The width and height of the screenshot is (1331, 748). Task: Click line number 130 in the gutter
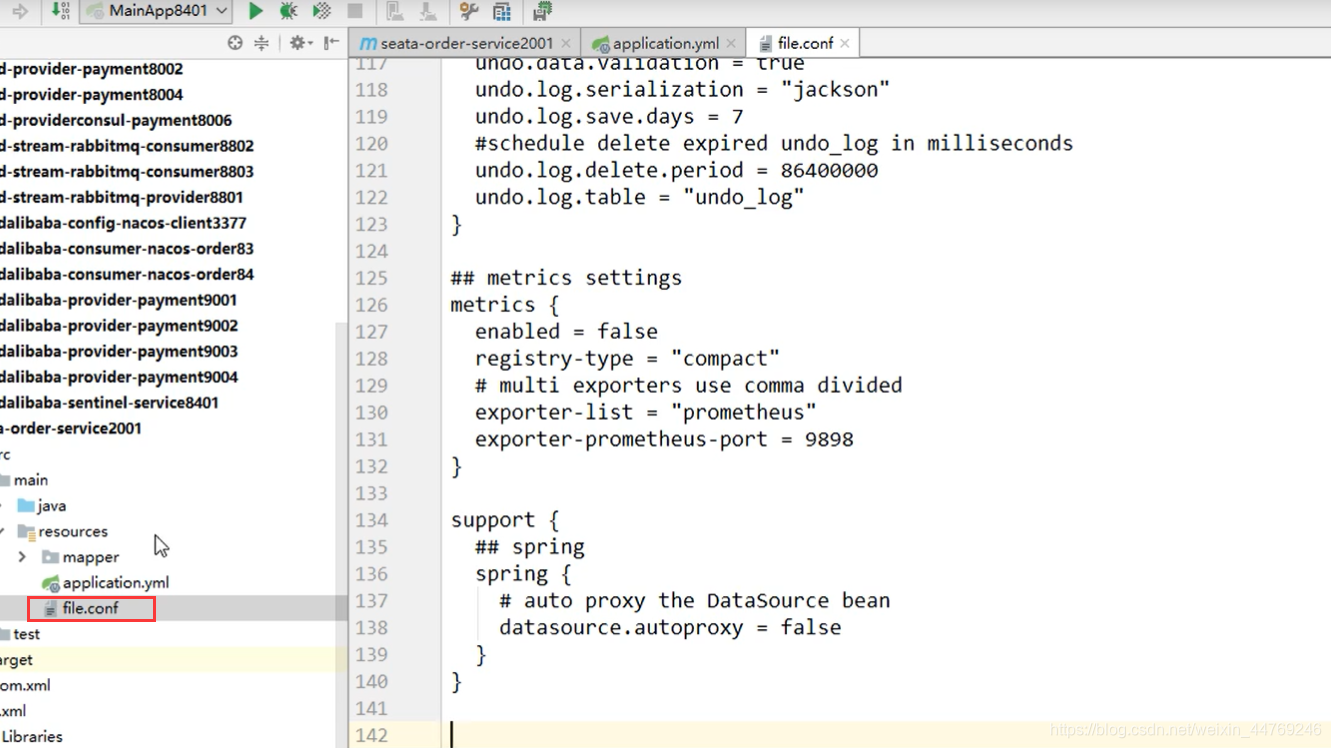[371, 412]
